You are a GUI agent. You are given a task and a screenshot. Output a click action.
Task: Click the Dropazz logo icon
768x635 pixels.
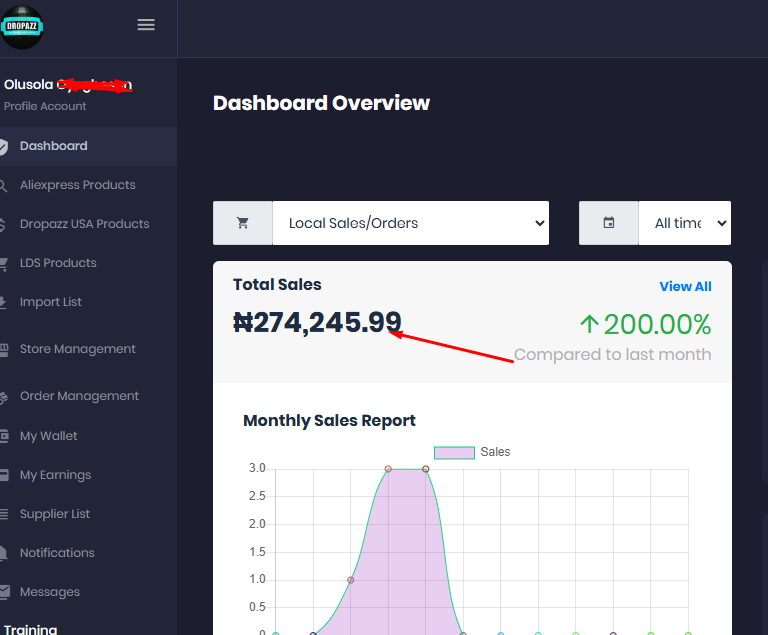coord(22,26)
